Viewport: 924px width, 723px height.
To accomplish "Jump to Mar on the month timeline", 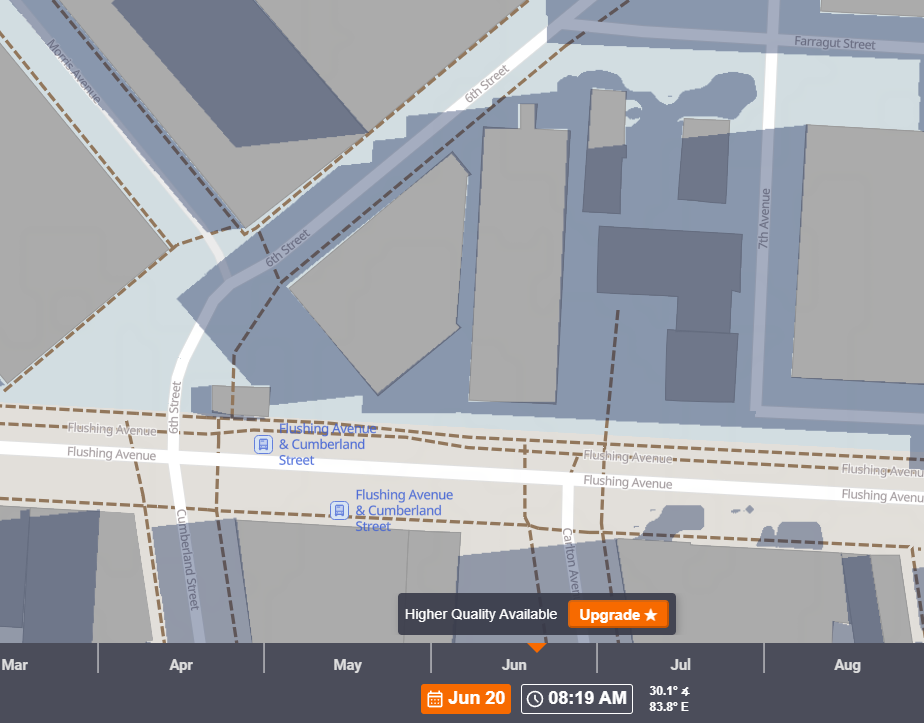I will click(15, 665).
